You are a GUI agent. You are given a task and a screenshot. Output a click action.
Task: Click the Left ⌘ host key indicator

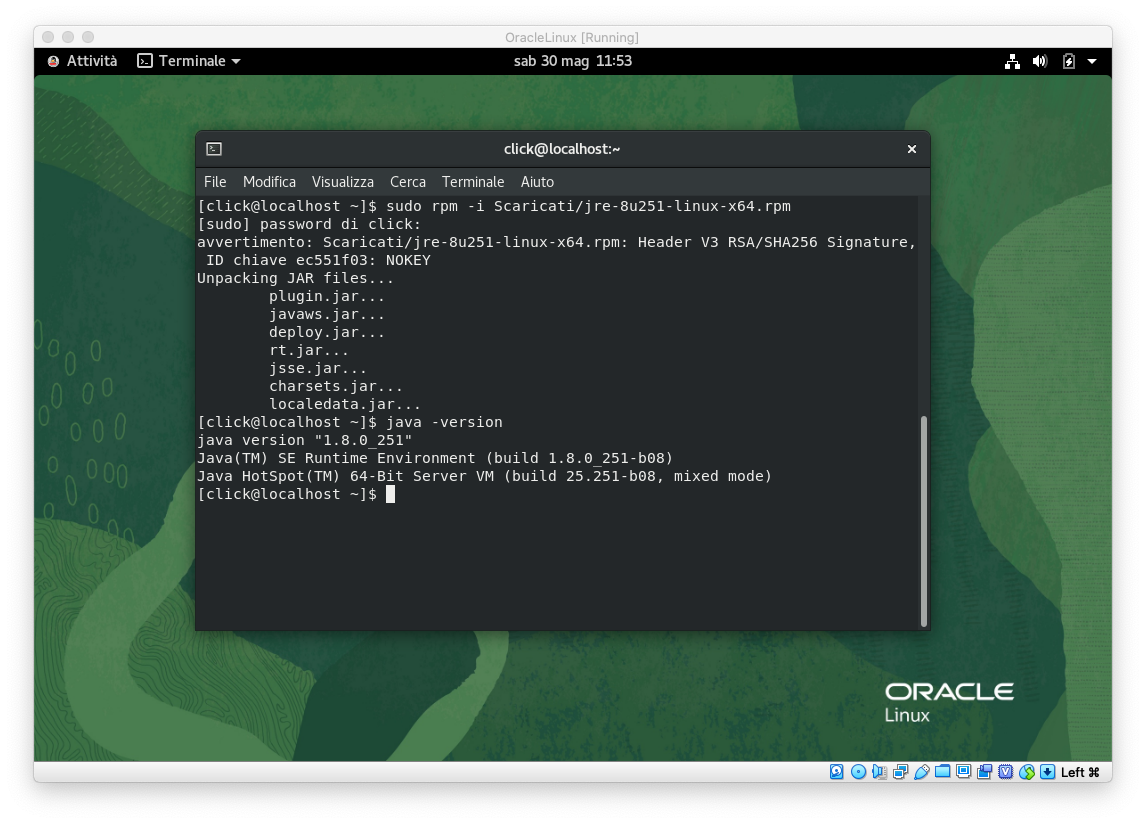coord(1080,772)
